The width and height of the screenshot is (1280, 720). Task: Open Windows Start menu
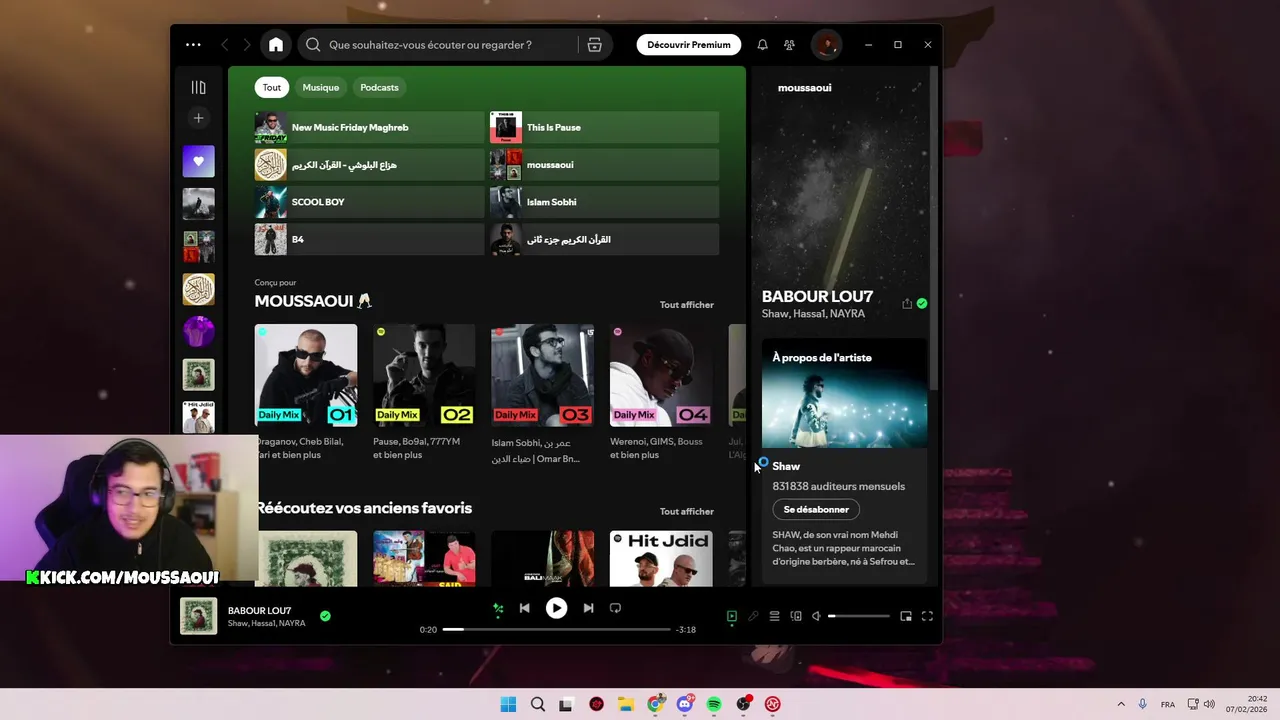point(508,704)
